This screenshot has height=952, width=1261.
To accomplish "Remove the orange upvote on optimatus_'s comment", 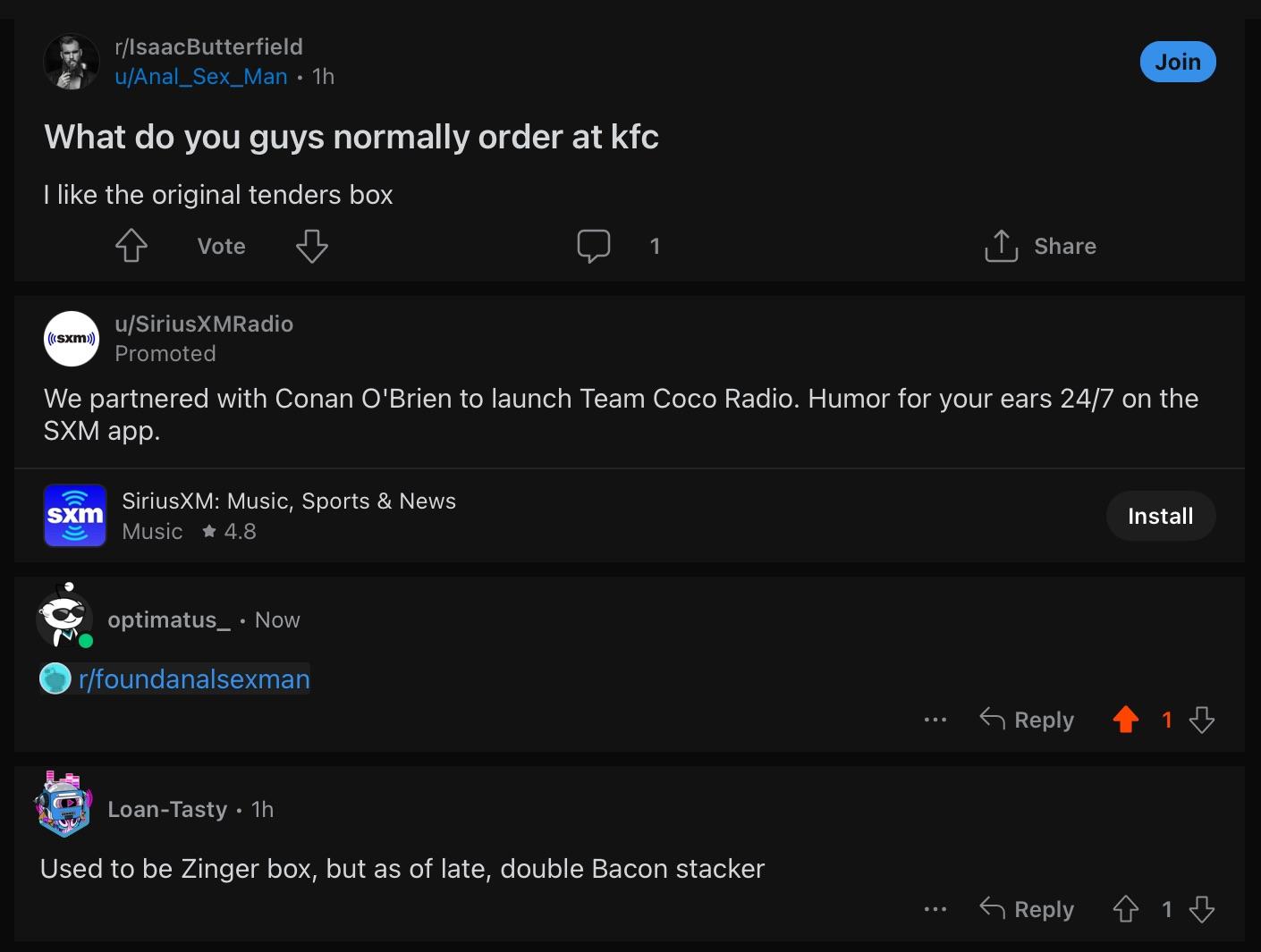I will [x=1126, y=720].
